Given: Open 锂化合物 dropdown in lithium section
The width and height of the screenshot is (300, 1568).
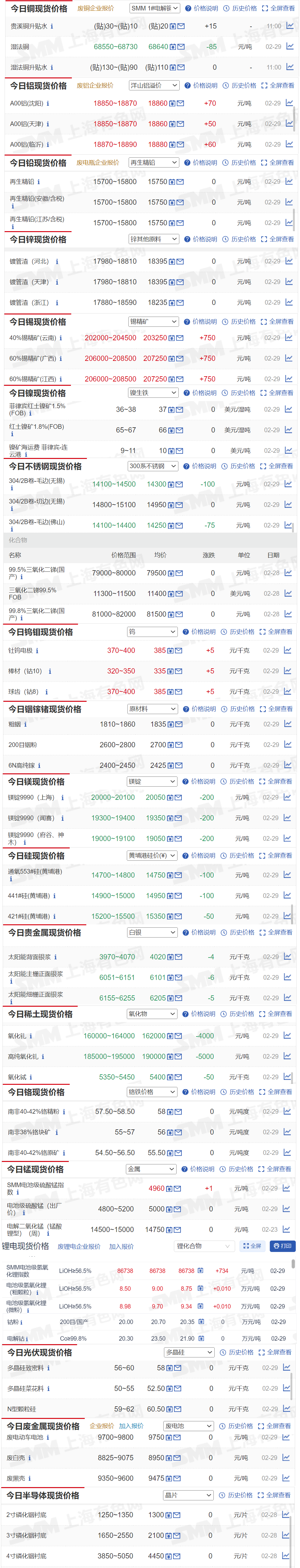Looking at the screenshot, I should [x=204, y=1246].
